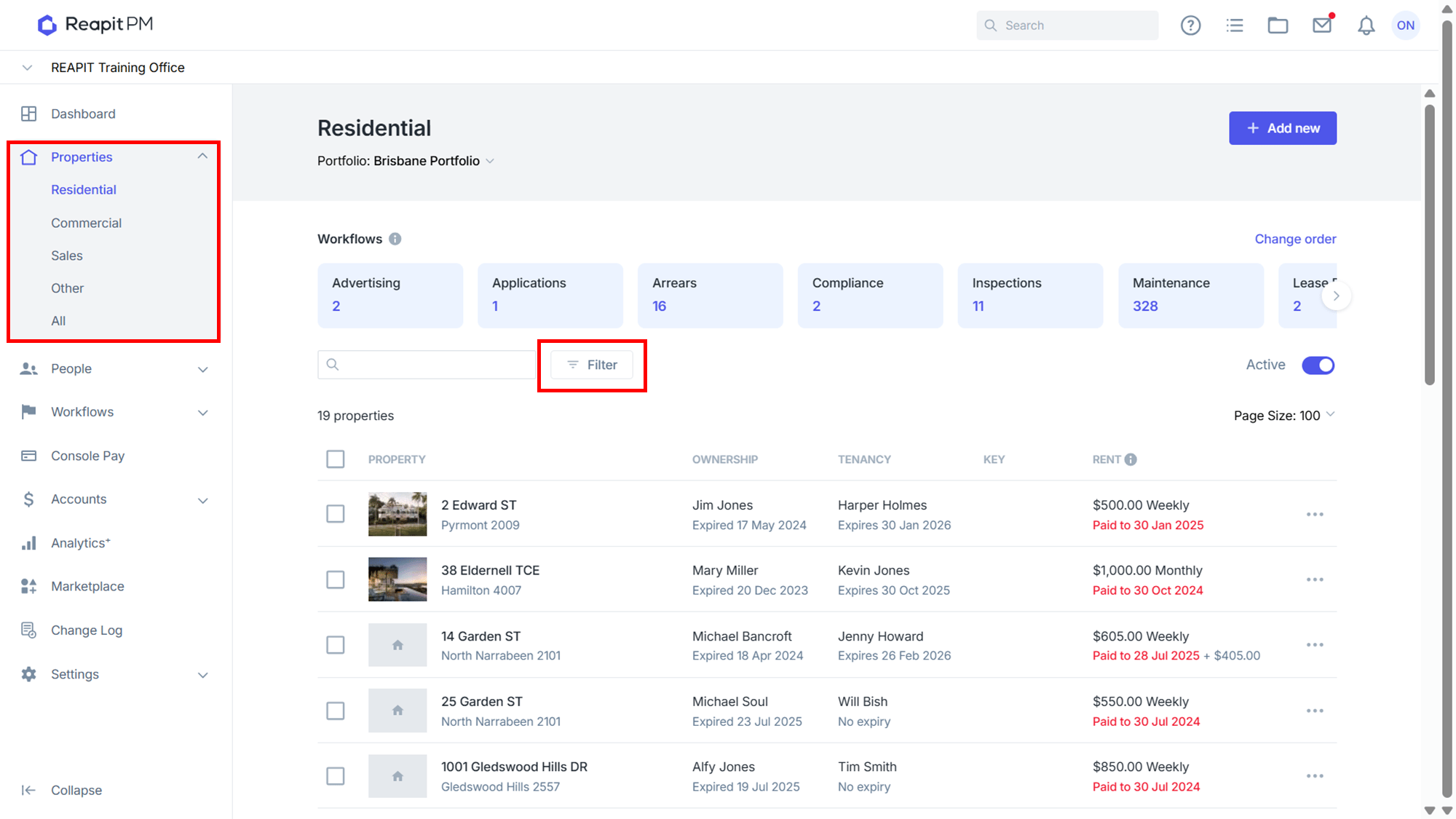This screenshot has width=1456, height=819.
Task: Open the folder icon in top bar
Action: coord(1278,25)
